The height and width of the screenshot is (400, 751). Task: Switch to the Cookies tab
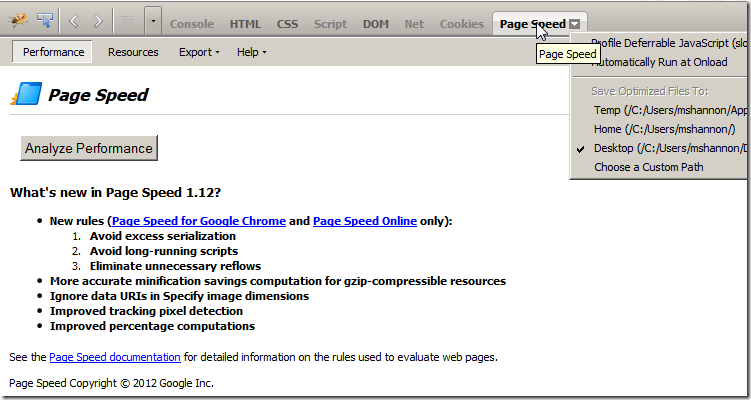[462, 24]
